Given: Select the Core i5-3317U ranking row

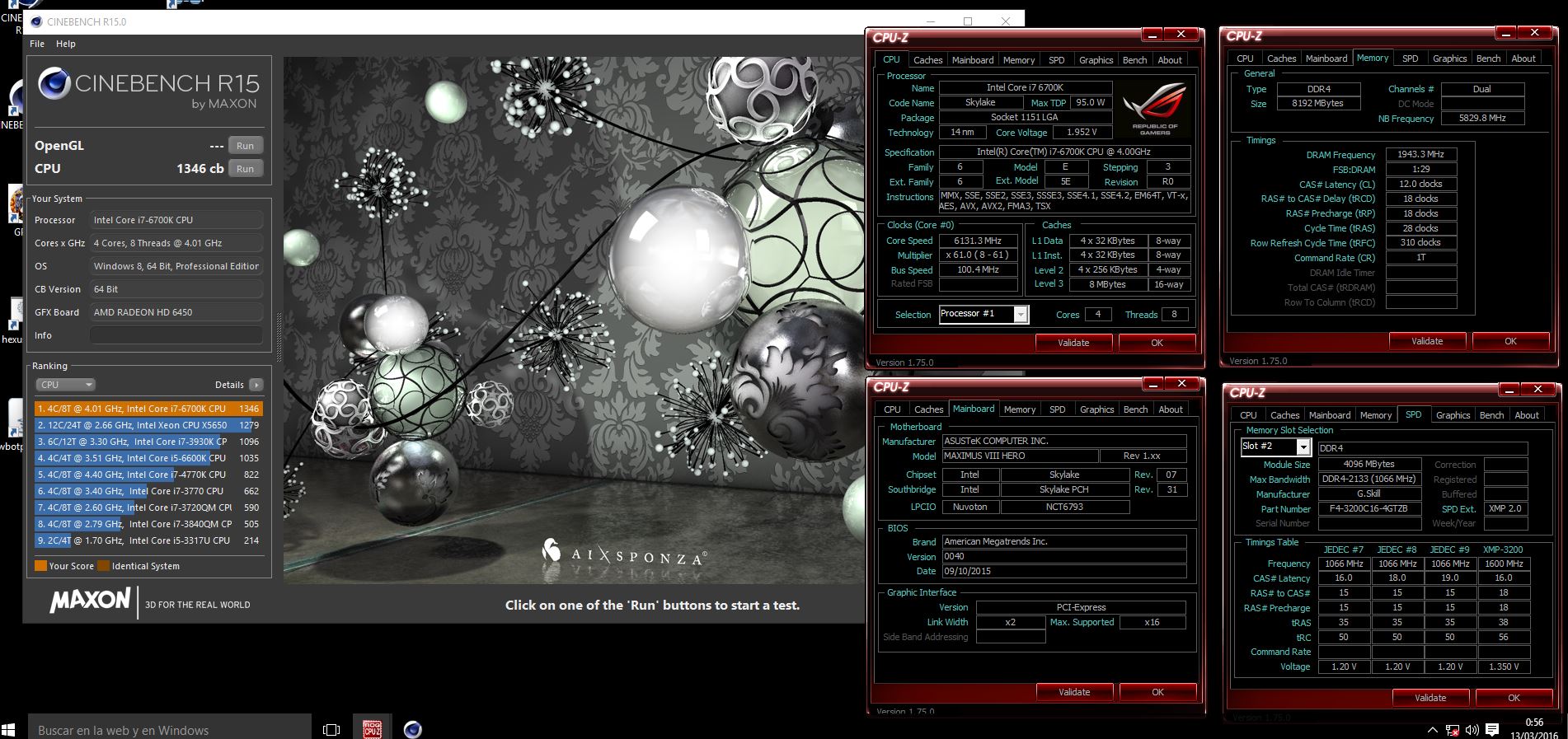Looking at the screenshot, I should (x=148, y=540).
